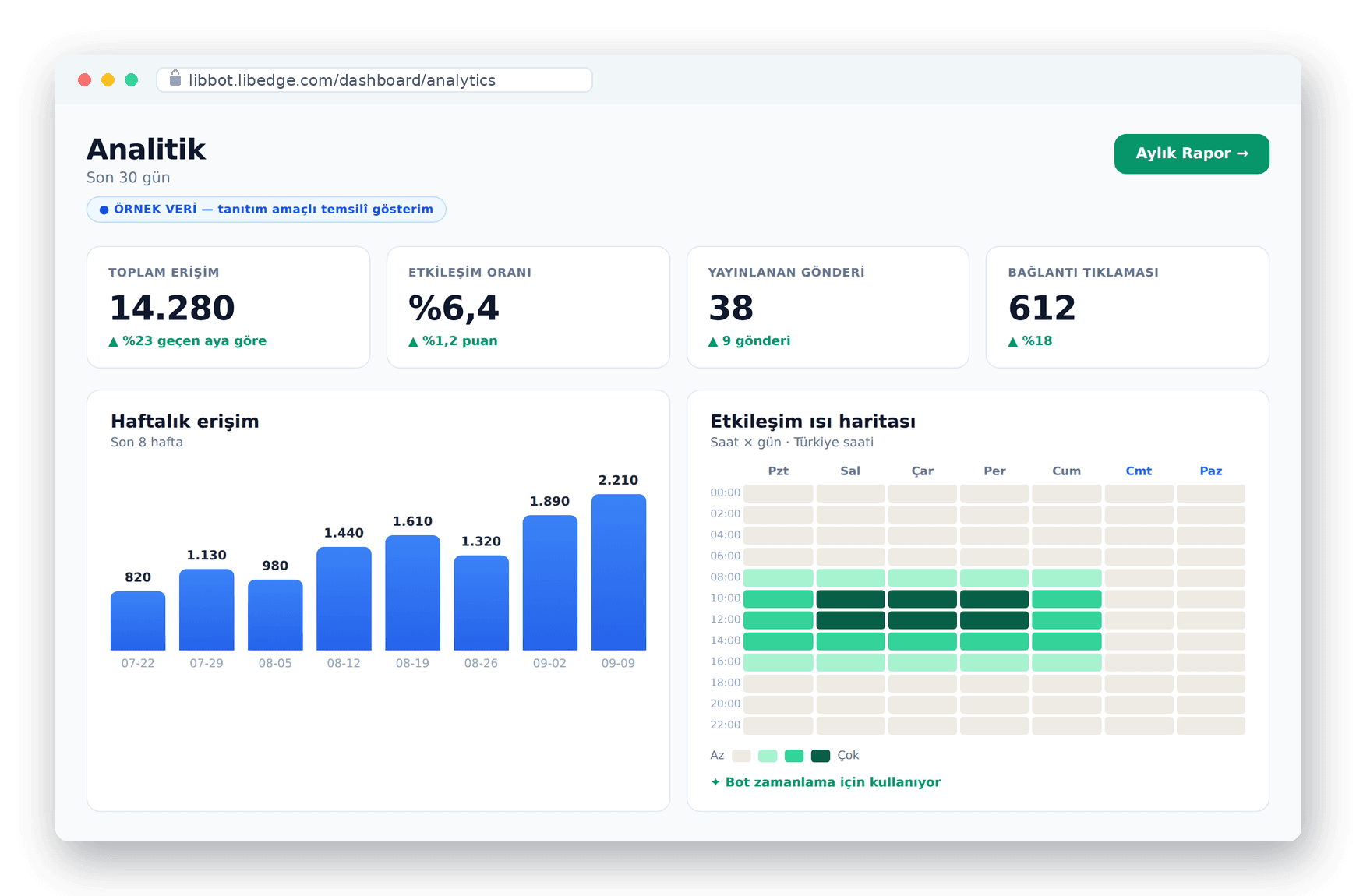Click the 08-26 bar showing 1.320
The image size is (1356, 896).
coord(481,602)
